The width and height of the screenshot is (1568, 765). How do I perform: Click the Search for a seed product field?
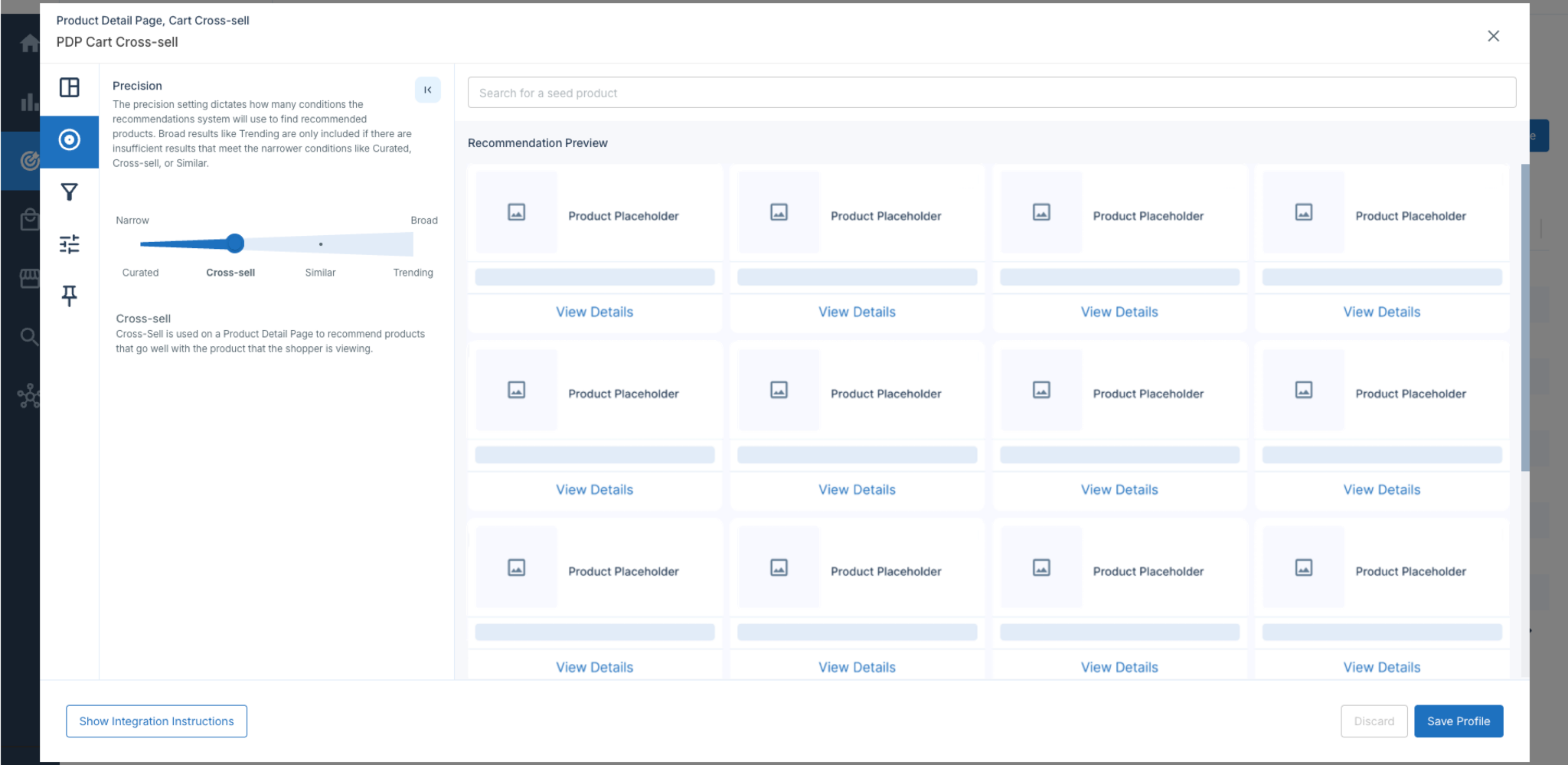[991, 93]
